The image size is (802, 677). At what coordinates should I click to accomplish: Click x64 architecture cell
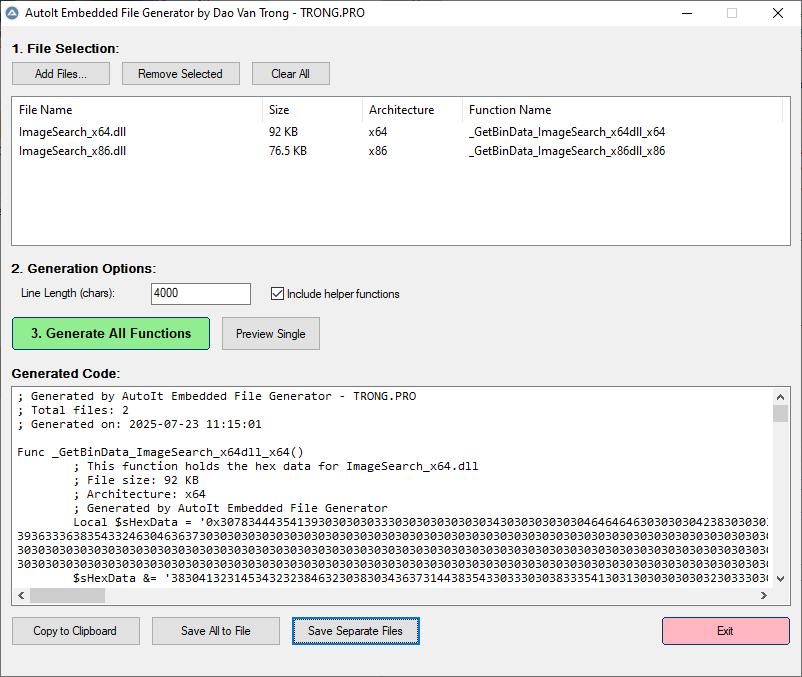[x=378, y=132]
